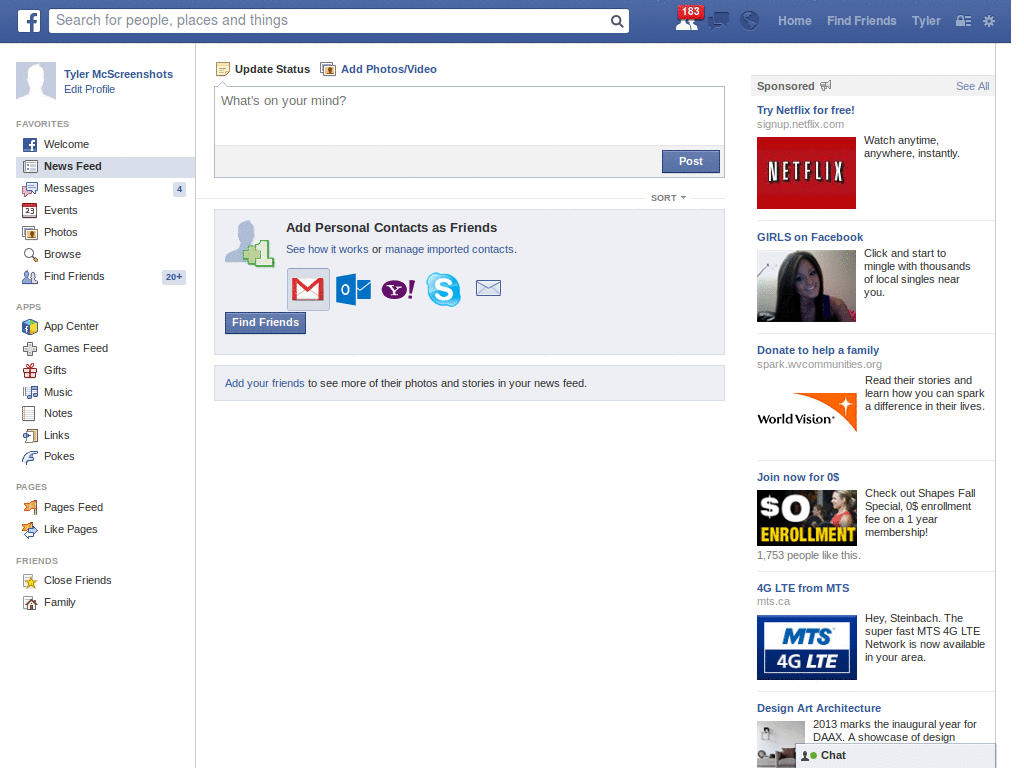Open Donate to help a family ad
Image resolution: width=1024 pixels, height=768 pixels.
point(818,351)
